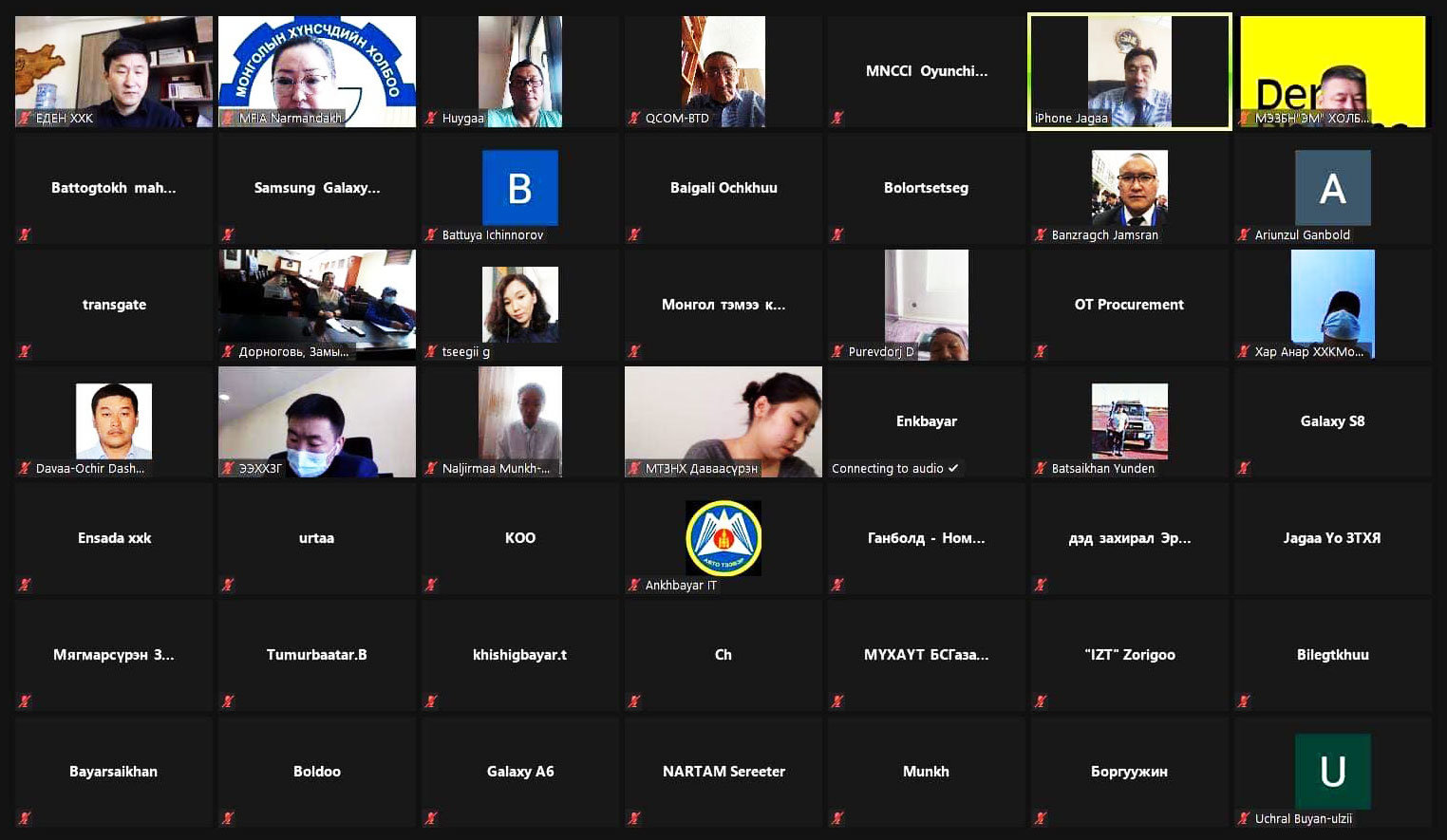Select the Enkbayar participant tile
The width and height of the screenshot is (1447, 840).
[x=926, y=420]
